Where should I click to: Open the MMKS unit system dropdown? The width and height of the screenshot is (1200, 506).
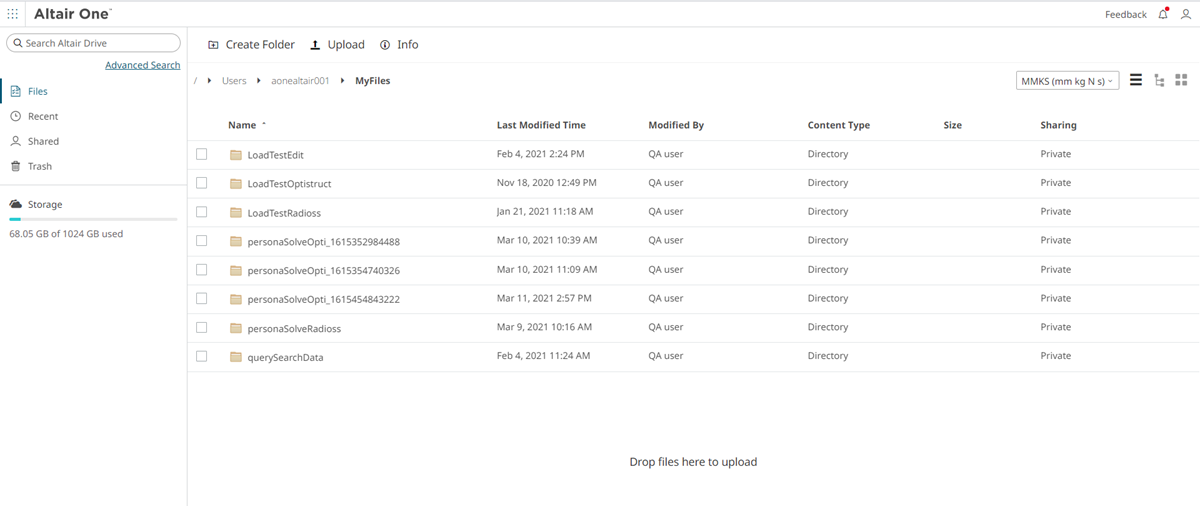pyautogui.click(x=1066, y=81)
